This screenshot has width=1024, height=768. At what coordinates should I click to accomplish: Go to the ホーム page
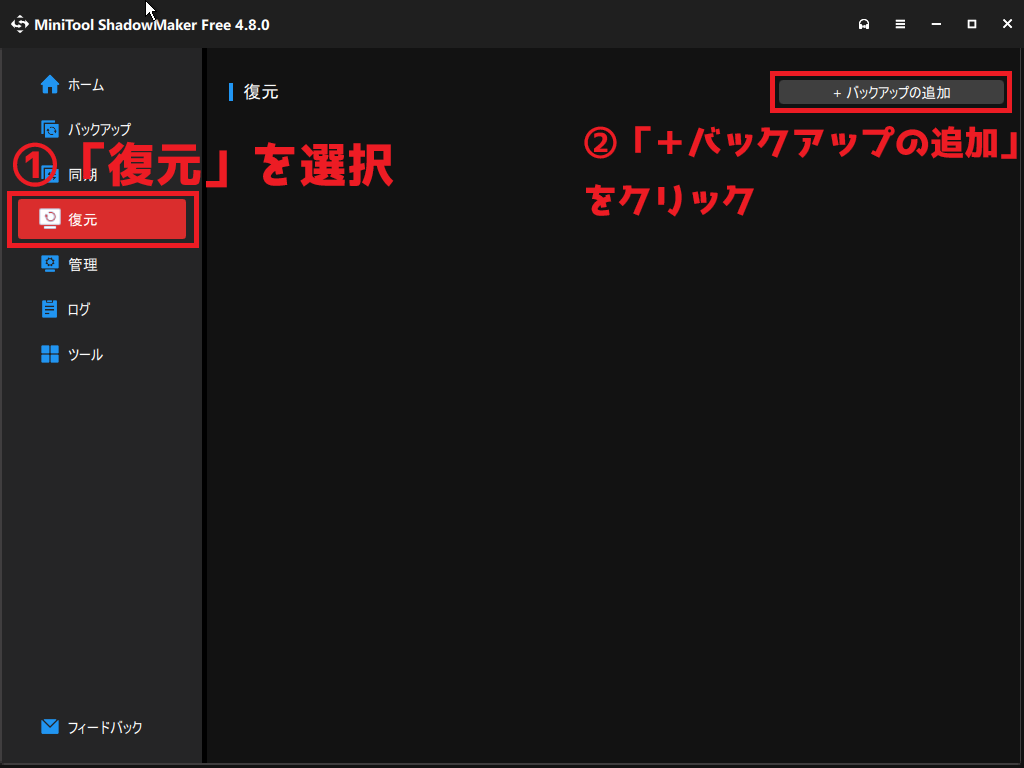(86, 85)
